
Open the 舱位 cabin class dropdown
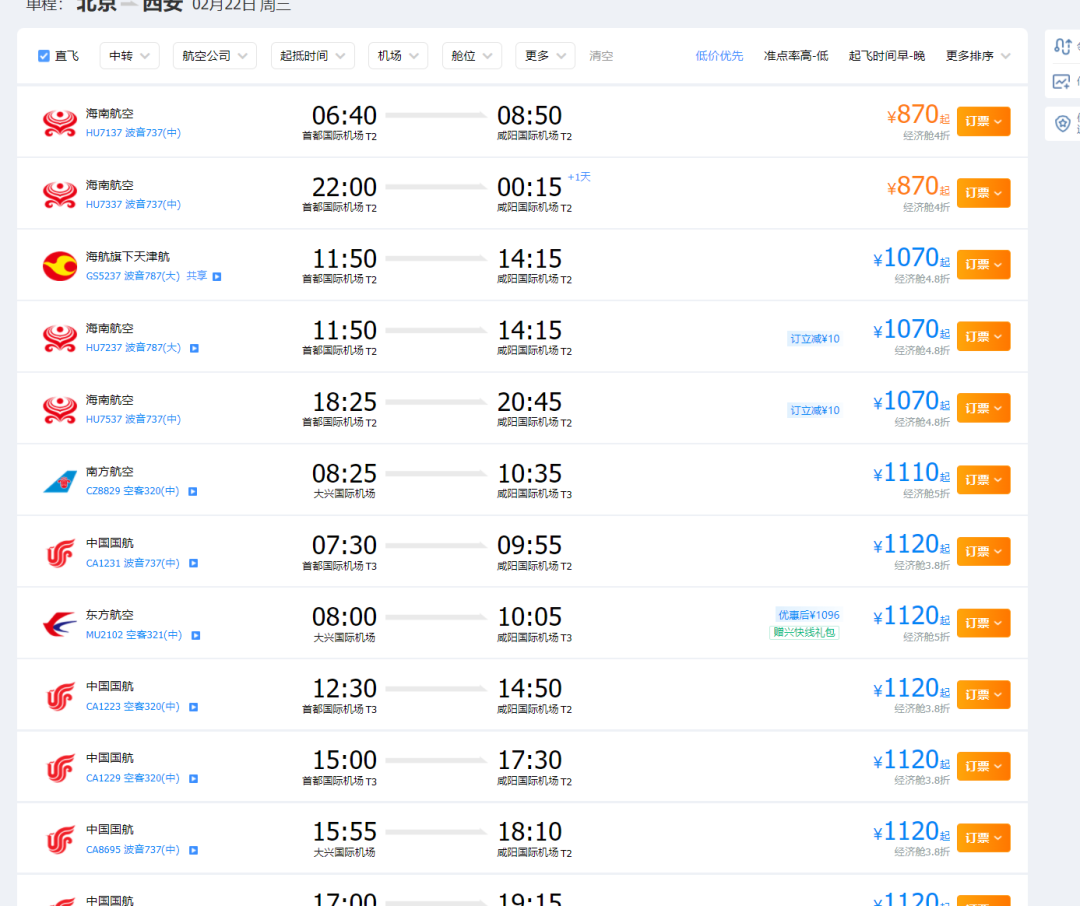(x=472, y=56)
